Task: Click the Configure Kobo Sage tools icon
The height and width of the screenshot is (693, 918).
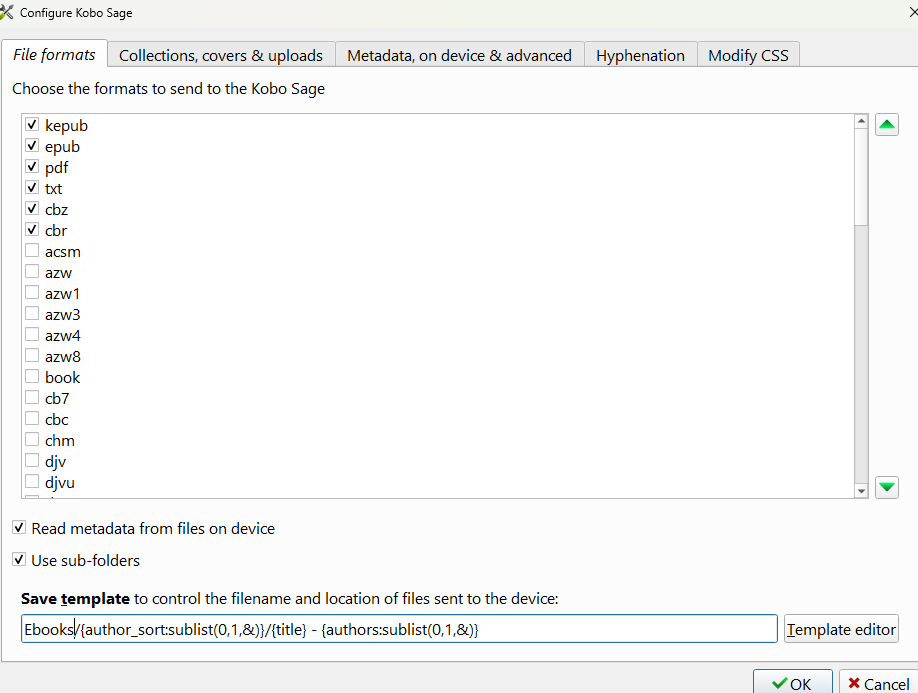Action: pos(6,12)
